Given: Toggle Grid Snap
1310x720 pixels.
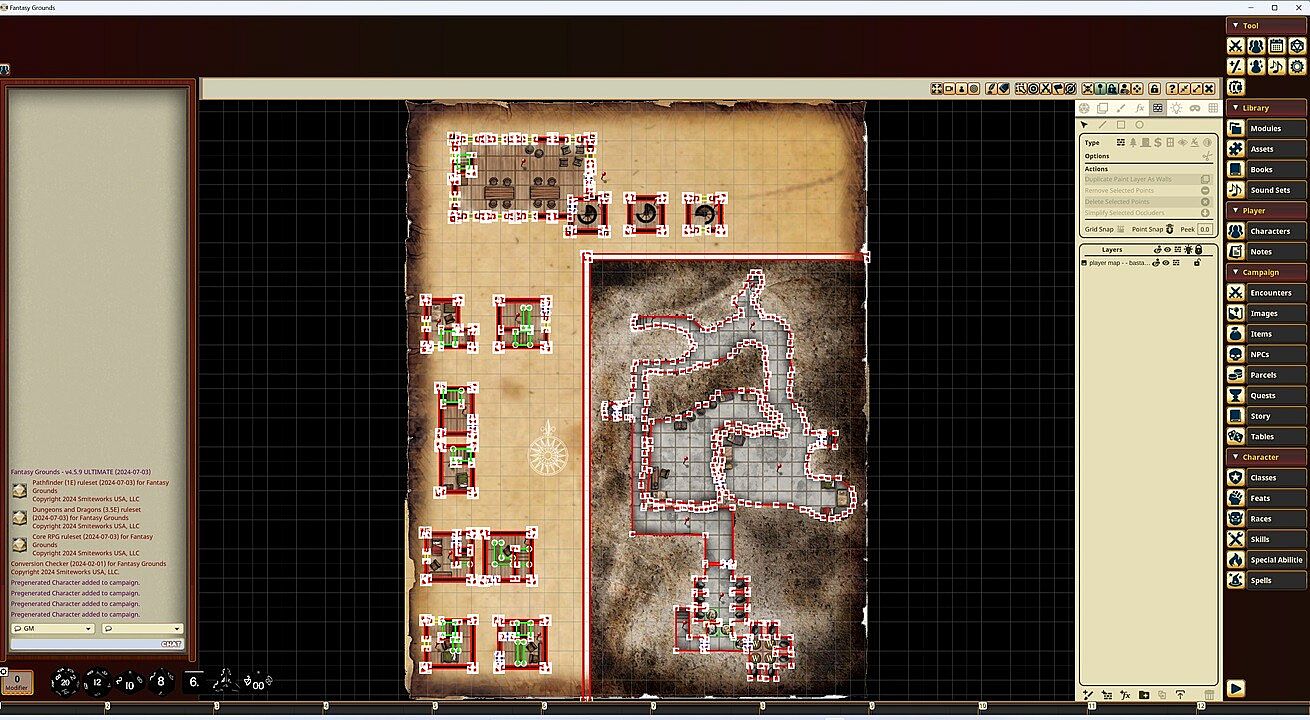Looking at the screenshot, I should [1121, 230].
